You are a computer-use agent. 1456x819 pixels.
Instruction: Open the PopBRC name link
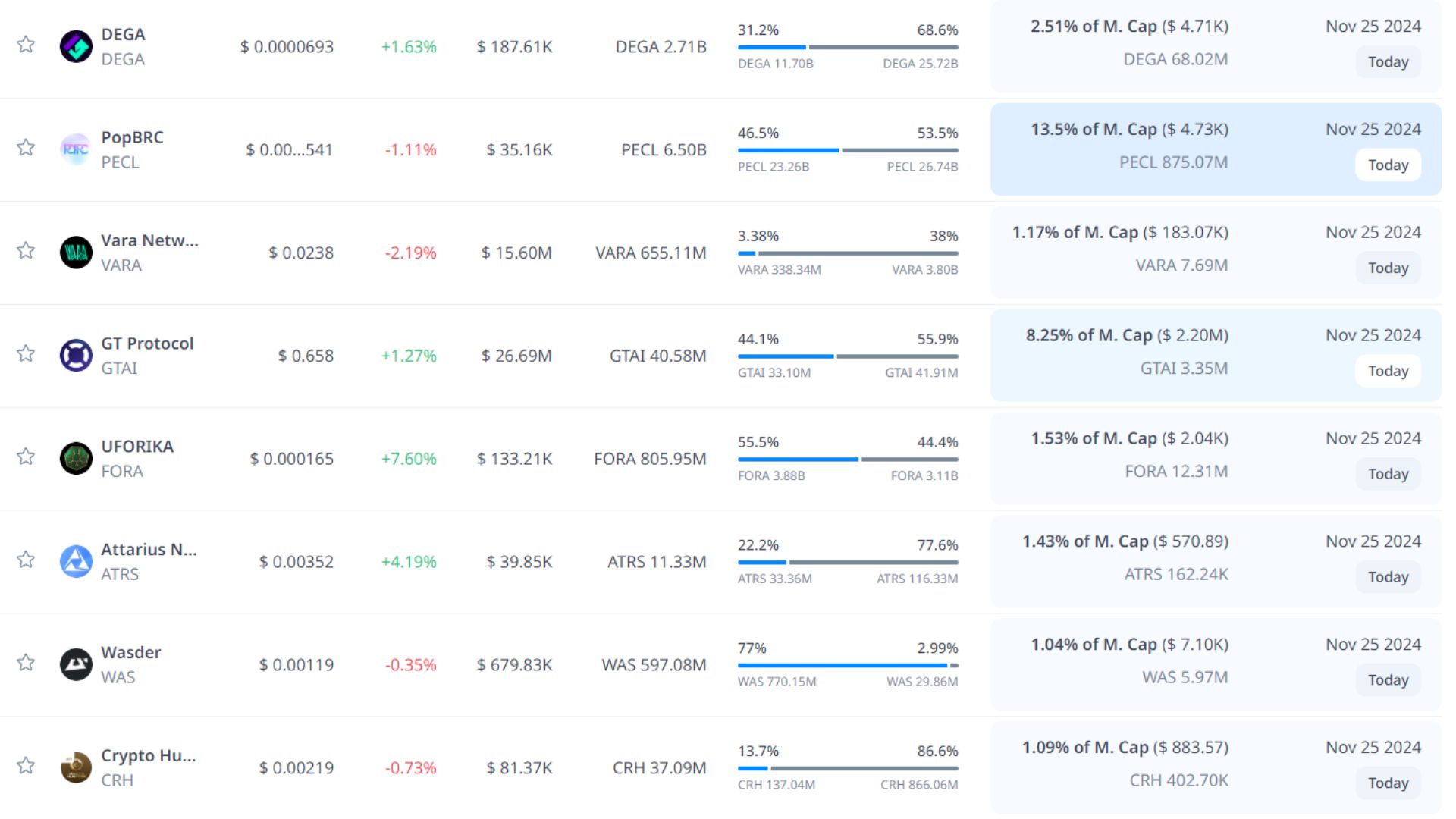click(132, 137)
